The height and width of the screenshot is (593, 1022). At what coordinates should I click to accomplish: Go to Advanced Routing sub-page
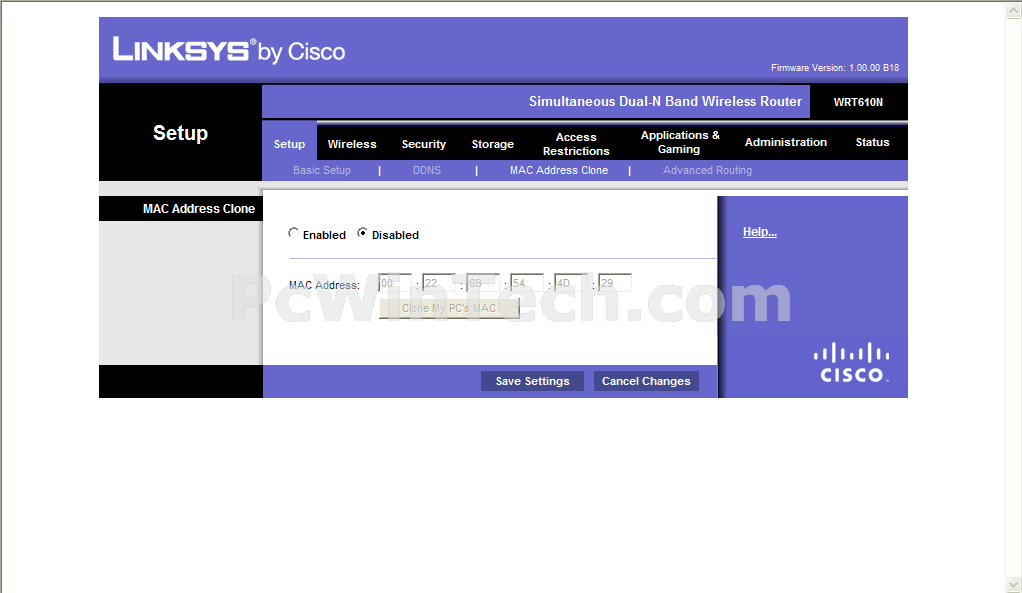click(707, 170)
